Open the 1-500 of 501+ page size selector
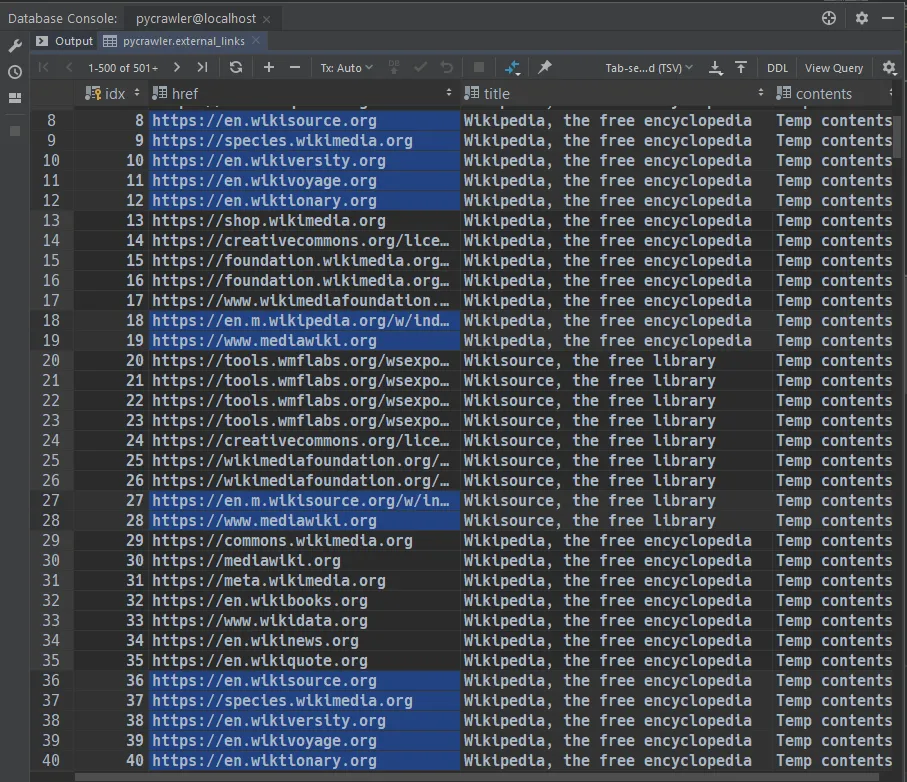 [x=123, y=68]
